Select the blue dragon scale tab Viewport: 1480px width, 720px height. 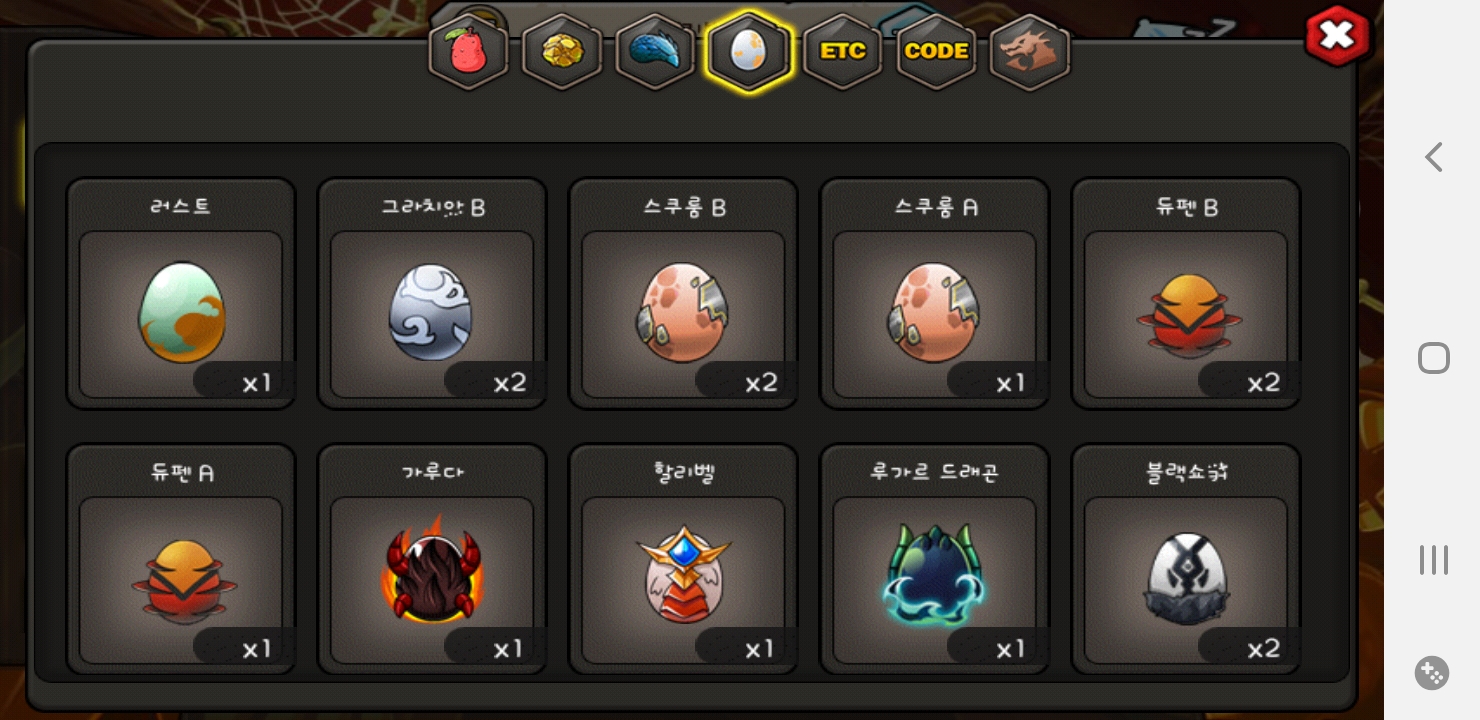click(x=655, y=52)
